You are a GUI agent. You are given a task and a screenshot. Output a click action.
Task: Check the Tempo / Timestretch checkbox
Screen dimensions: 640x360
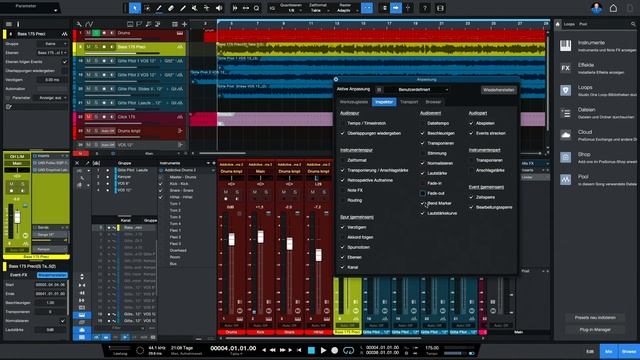[343, 123]
